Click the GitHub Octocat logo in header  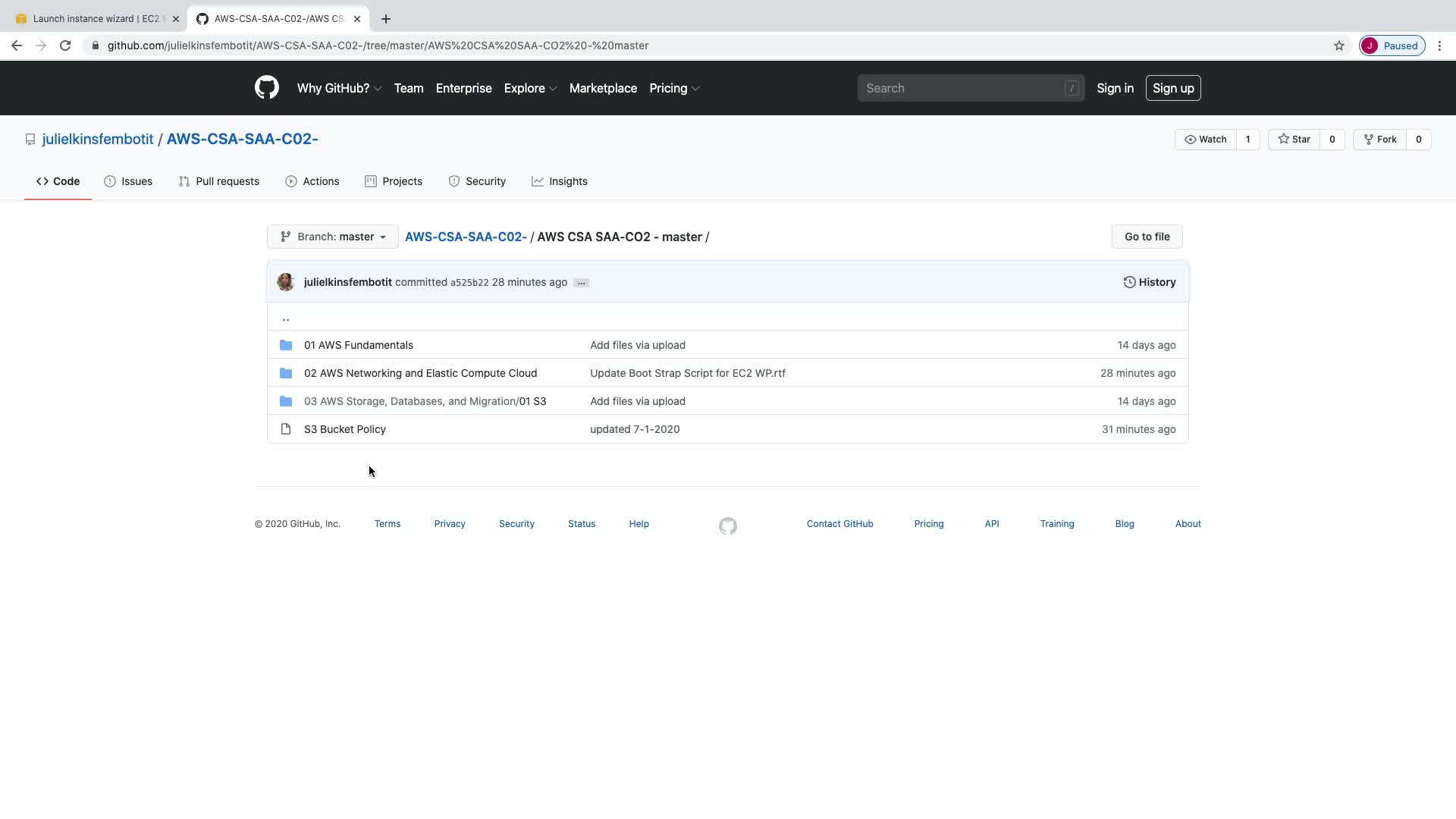click(x=266, y=88)
